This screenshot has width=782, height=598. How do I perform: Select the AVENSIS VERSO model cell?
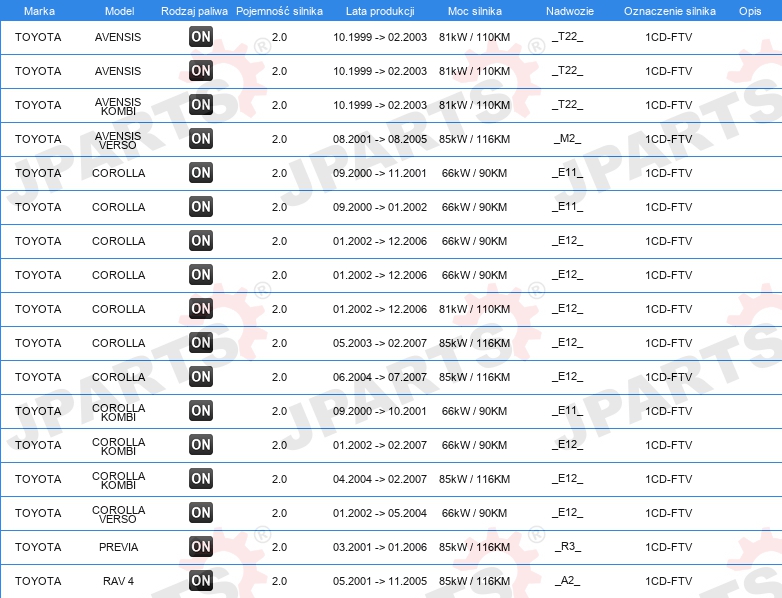coord(118,140)
